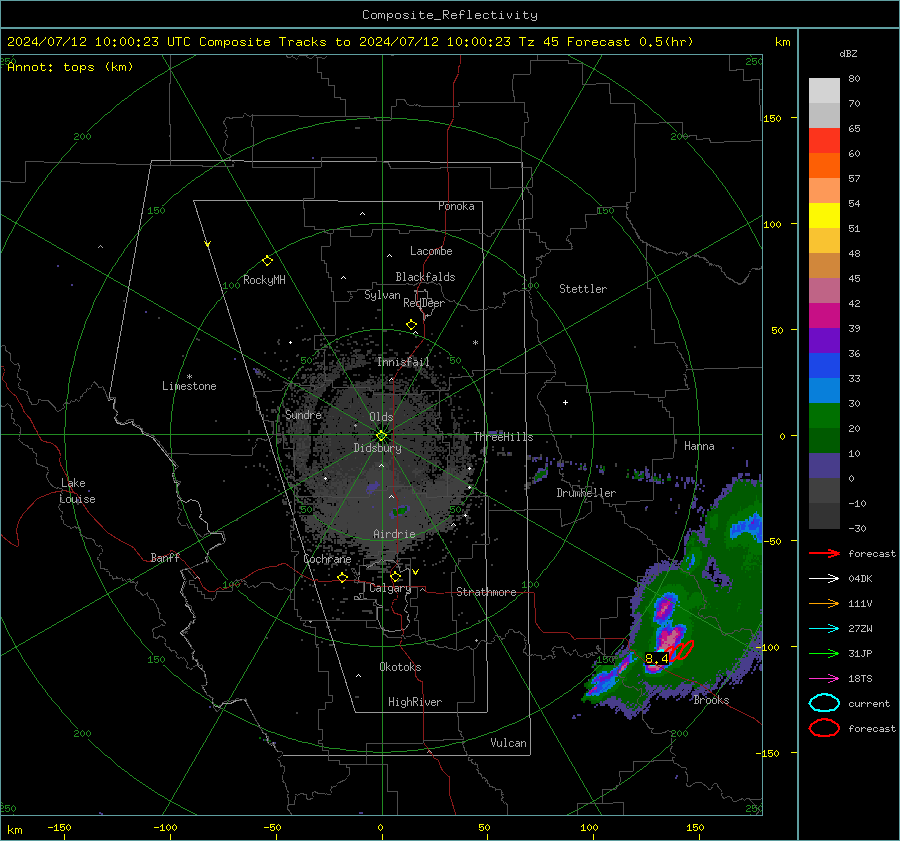Click the orange 111V arrow legend icon

coord(824,603)
